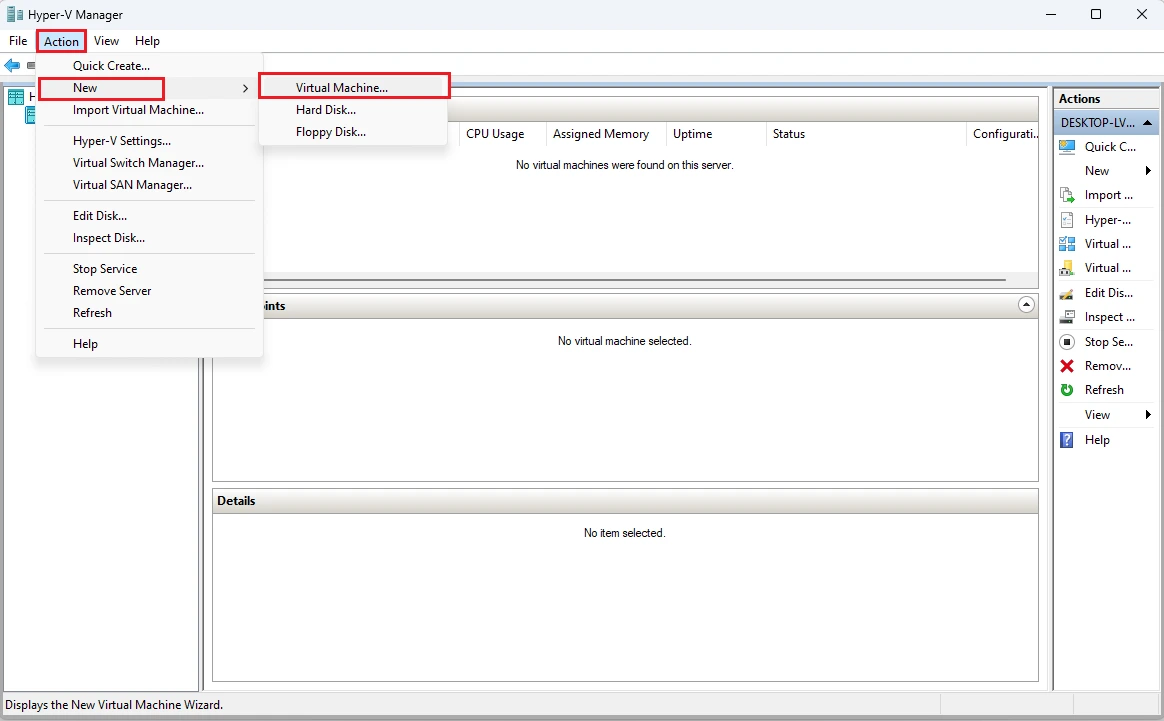
Task: Select New in the Action menu
Action: (149, 88)
